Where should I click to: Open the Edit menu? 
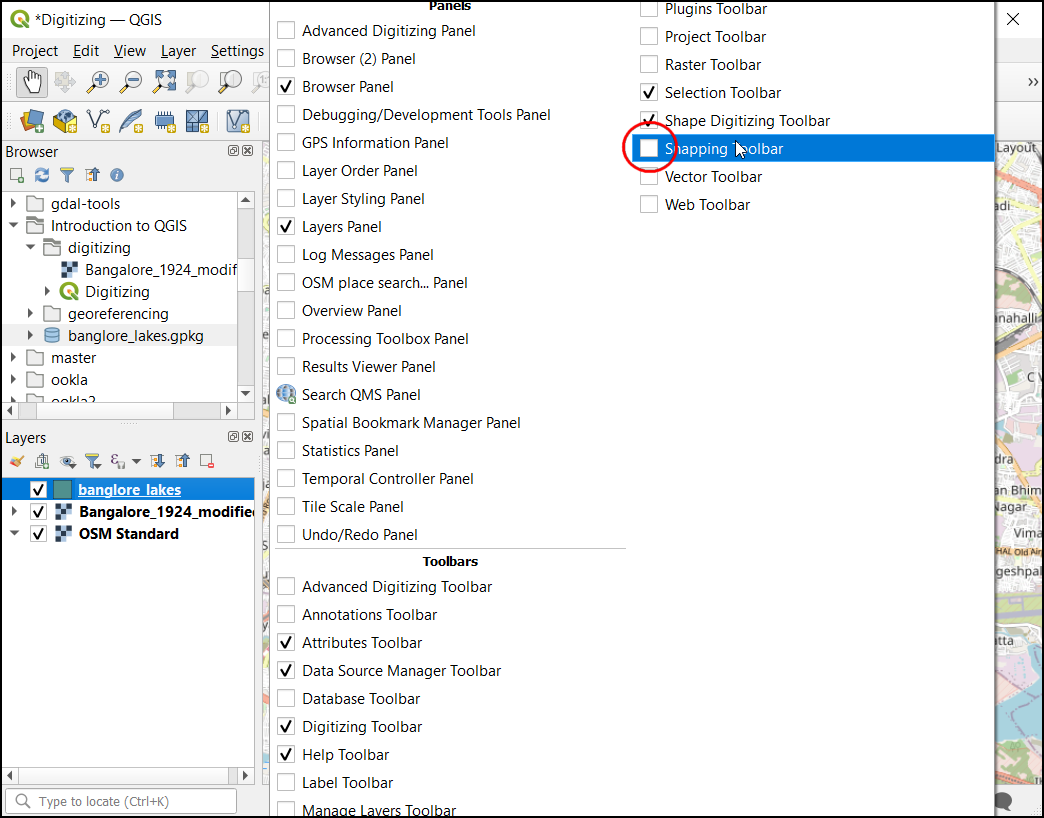(86, 51)
